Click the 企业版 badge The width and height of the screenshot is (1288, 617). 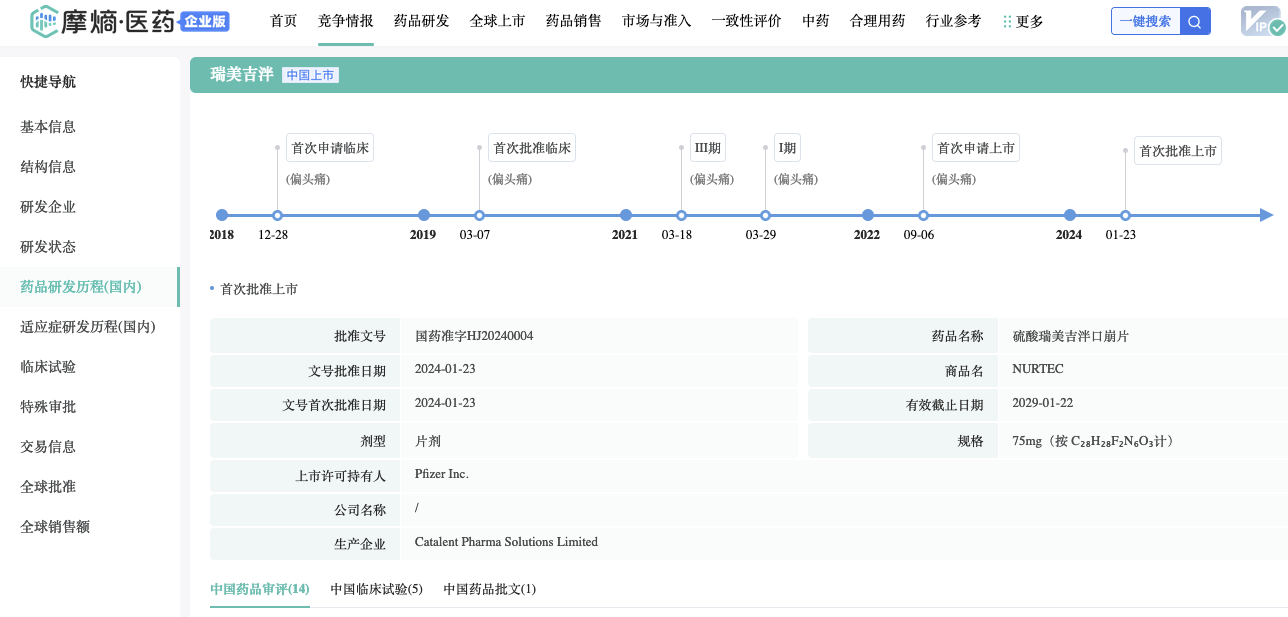click(206, 21)
